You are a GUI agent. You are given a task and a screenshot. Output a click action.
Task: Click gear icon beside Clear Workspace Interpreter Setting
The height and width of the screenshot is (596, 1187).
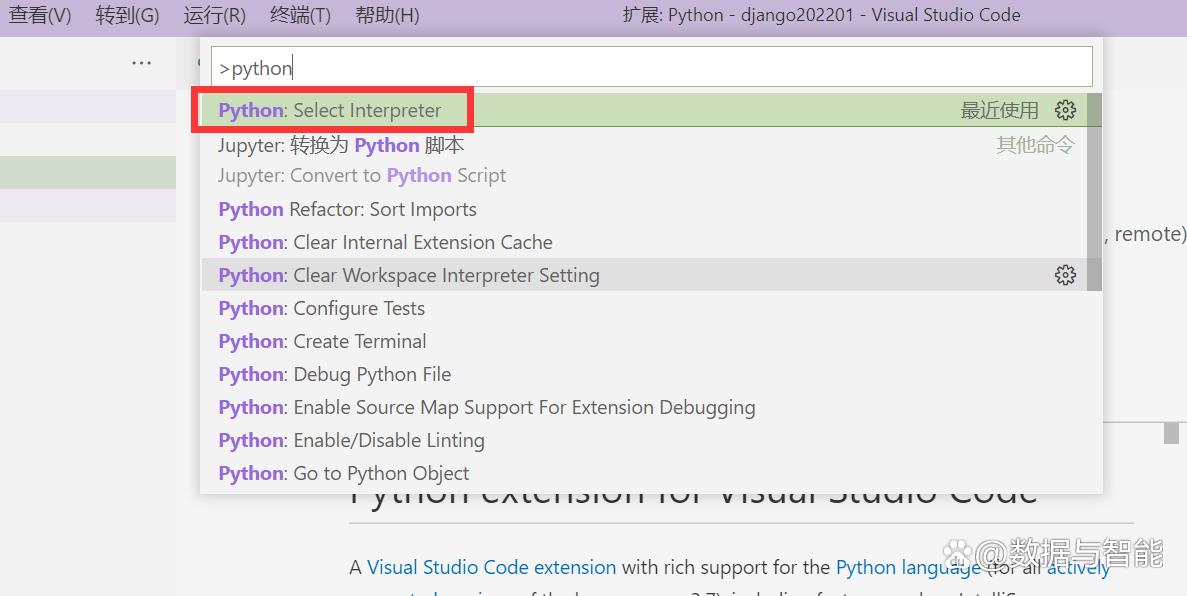point(1065,275)
